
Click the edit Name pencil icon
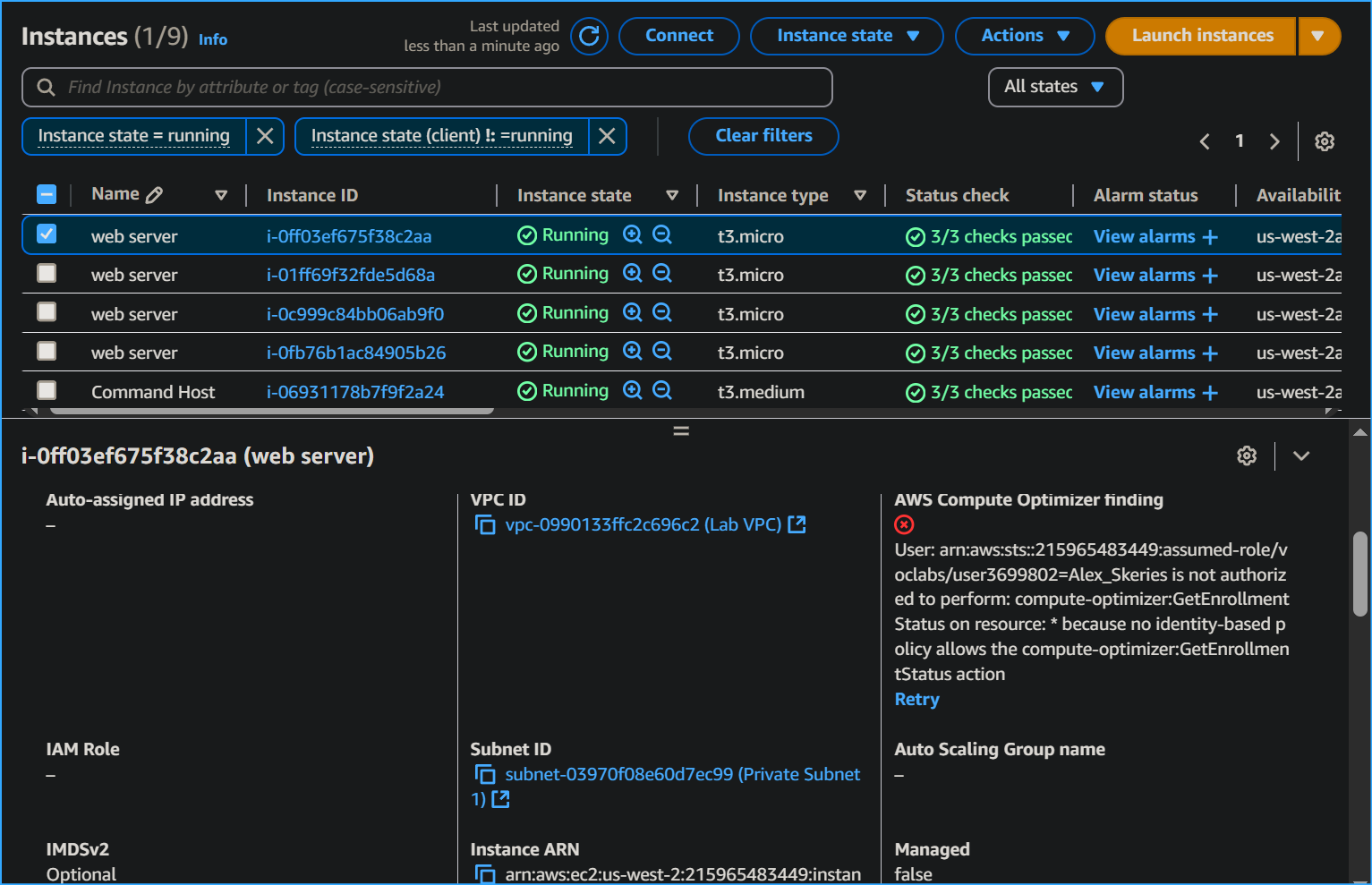(x=155, y=195)
